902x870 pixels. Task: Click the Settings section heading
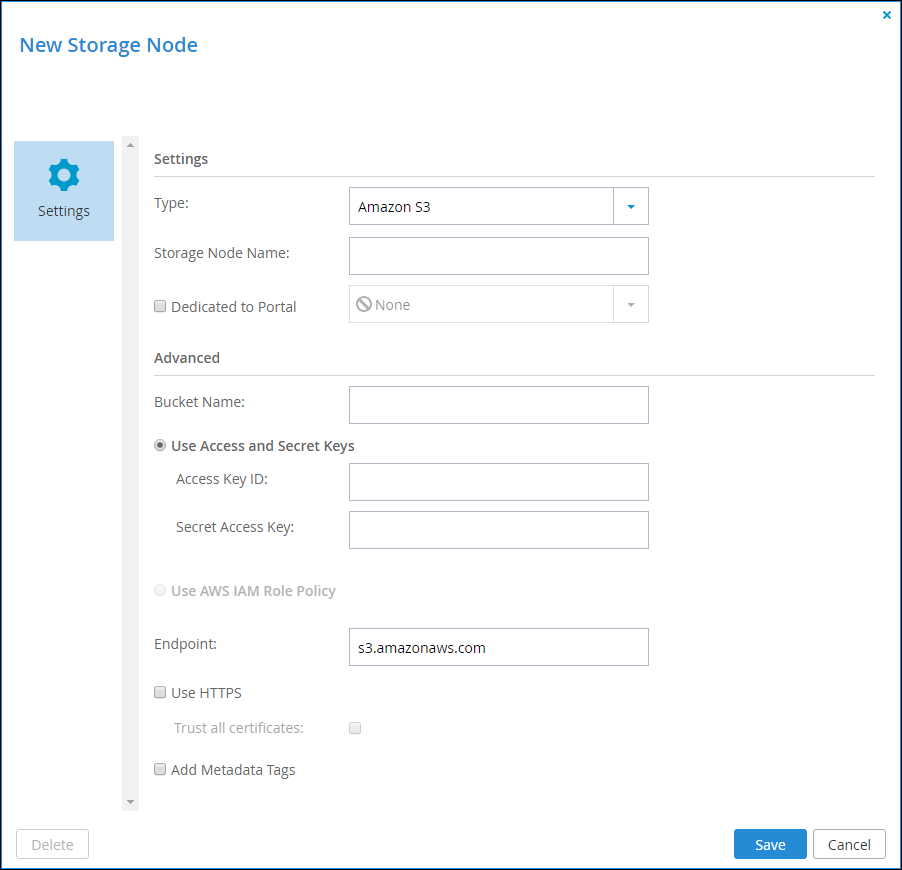pyautogui.click(x=181, y=159)
